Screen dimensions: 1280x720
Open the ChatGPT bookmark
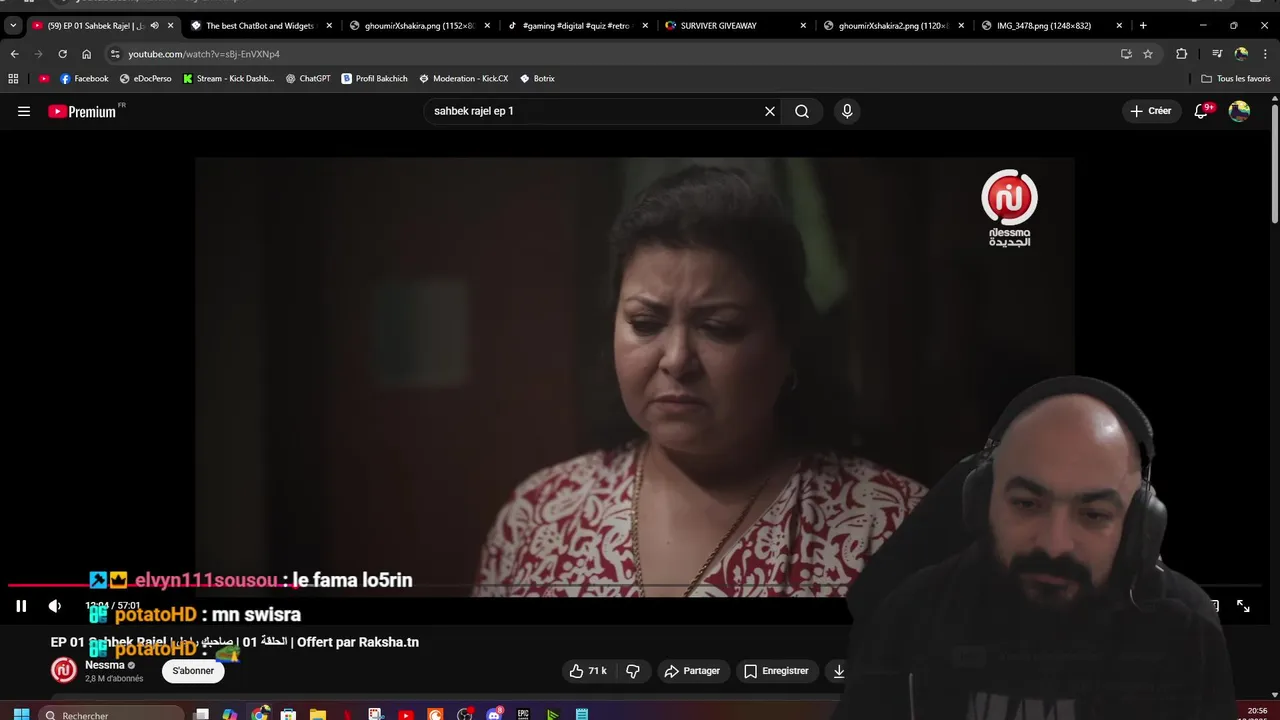[x=307, y=78]
